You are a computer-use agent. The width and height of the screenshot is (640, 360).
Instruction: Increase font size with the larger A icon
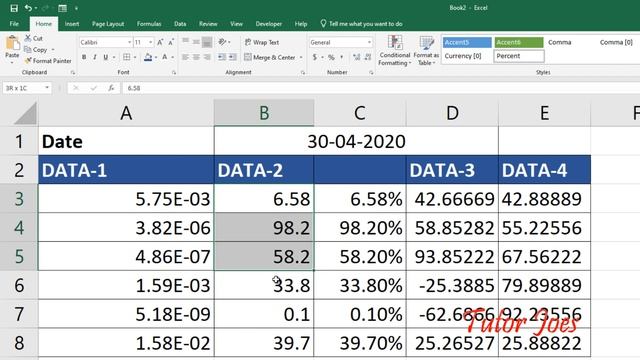click(160, 42)
